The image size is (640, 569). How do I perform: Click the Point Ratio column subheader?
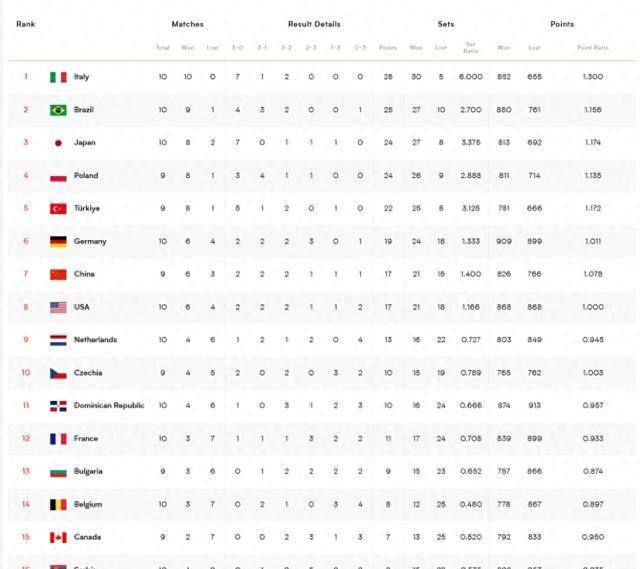tap(593, 48)
